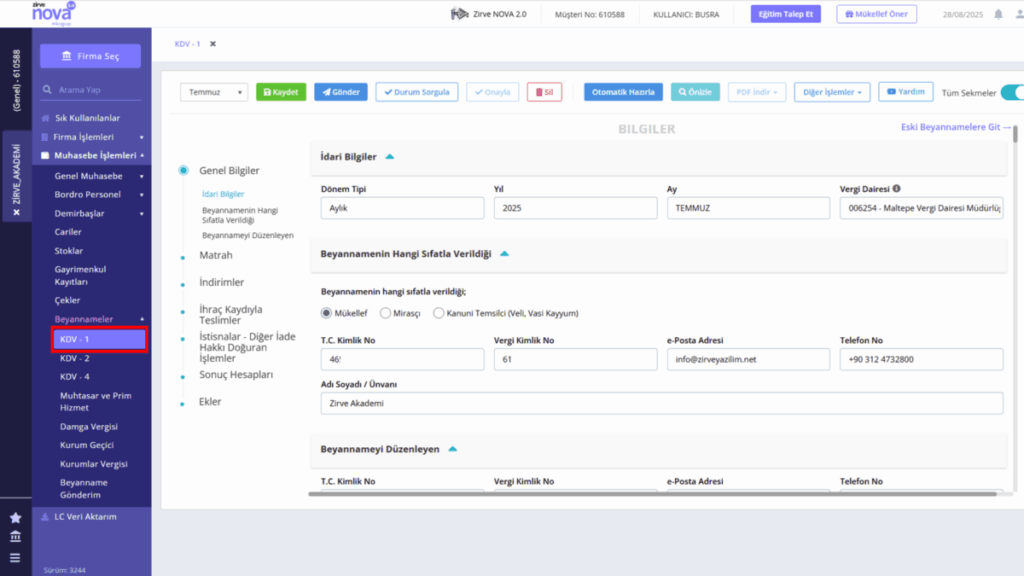Select the Mirasçı radio option

click(385, 313)
